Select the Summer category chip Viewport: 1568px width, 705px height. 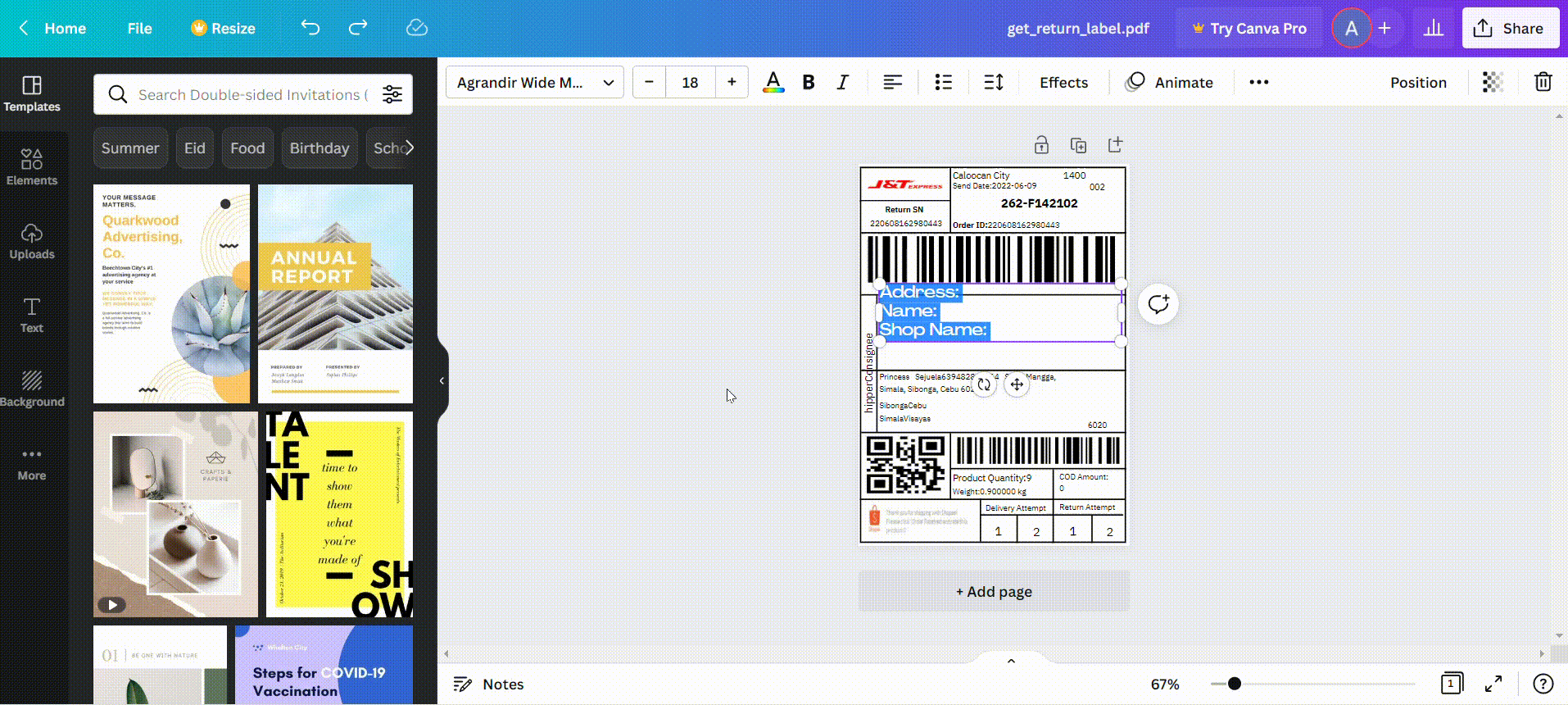pos(130,148)
